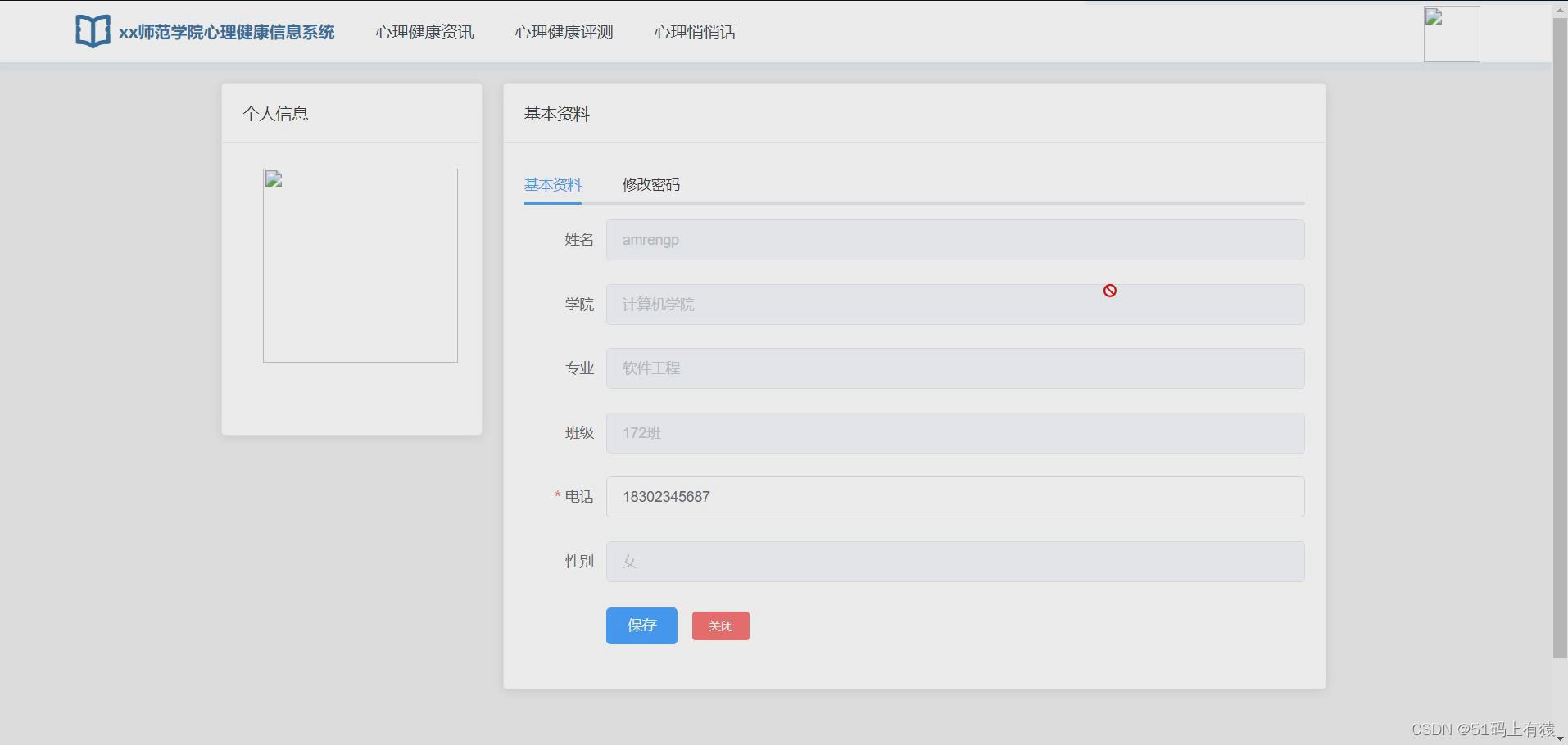Click the 个人信息 panel header
Image resolution: width=1568 pixels, height=745 pixels.
pyautogui.click(x=275, y=113)
